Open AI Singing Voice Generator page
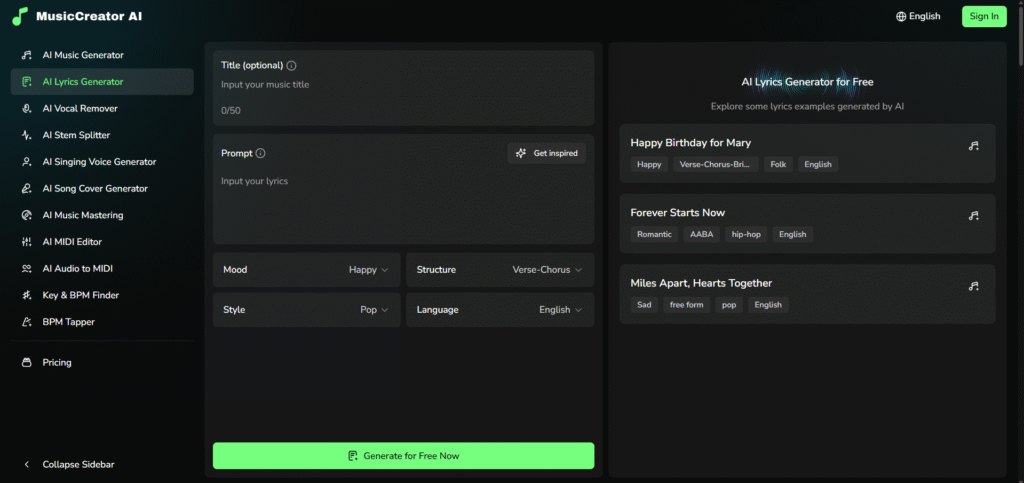 point(102,162)
